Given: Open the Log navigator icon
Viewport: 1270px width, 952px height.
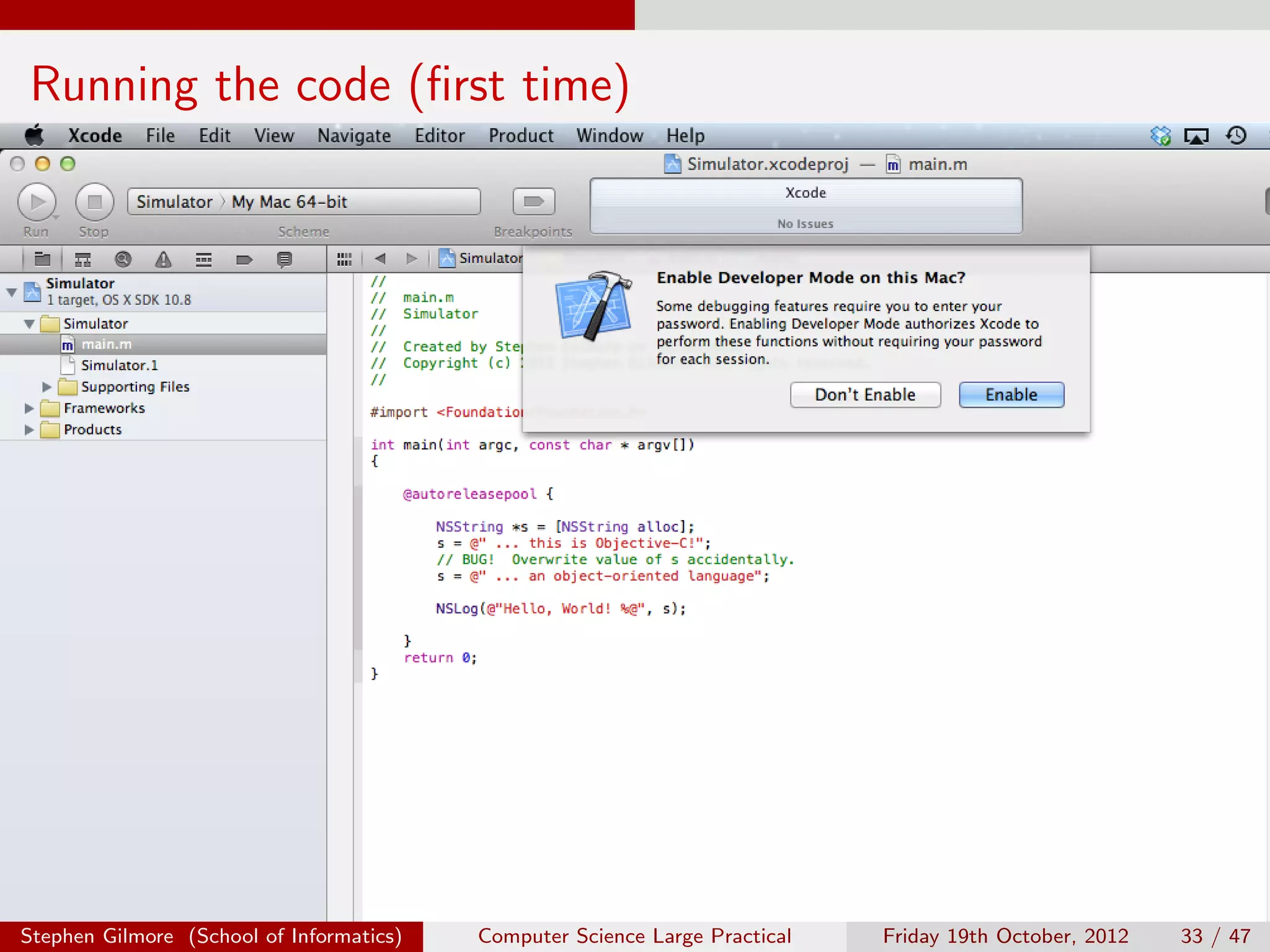Looking at the screenshot, I should [284, 259].
